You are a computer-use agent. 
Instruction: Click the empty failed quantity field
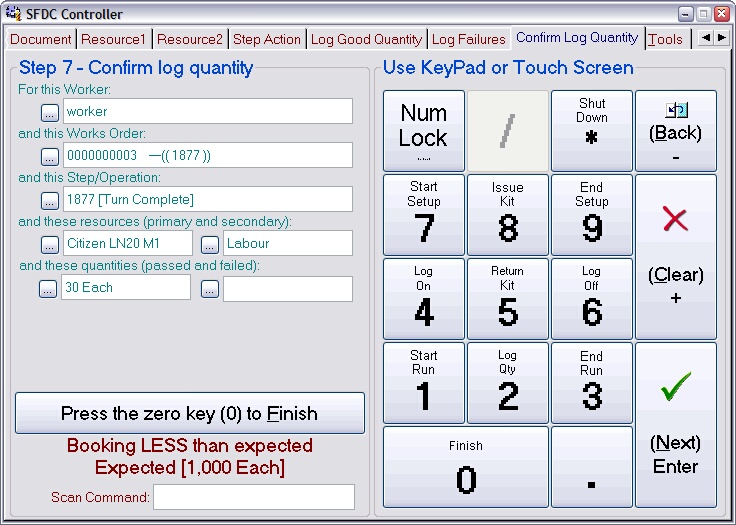288,289
